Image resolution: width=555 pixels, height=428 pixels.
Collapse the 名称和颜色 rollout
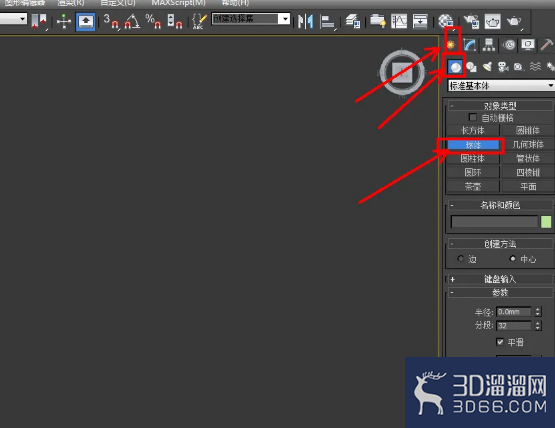(x=500, y=205)
